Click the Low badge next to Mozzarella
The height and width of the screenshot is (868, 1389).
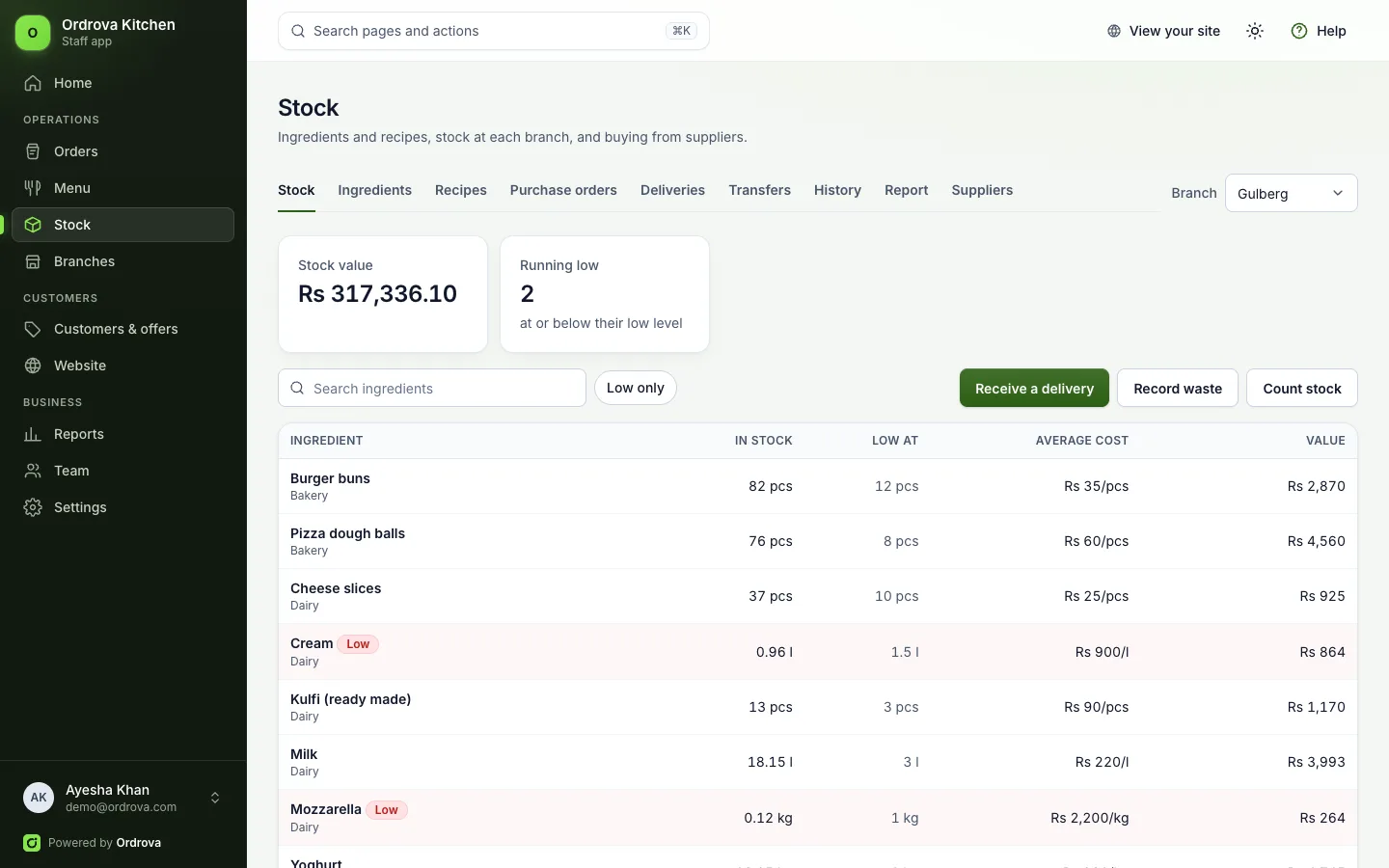[387, 810]
